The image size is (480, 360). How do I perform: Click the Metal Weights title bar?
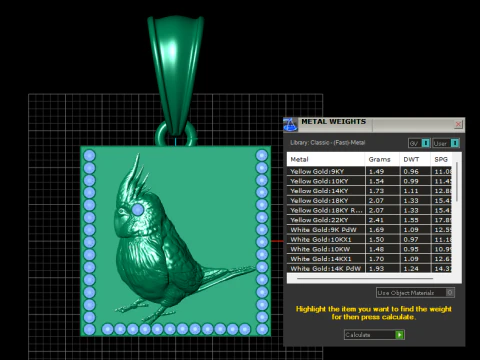(x=373, y=125)
